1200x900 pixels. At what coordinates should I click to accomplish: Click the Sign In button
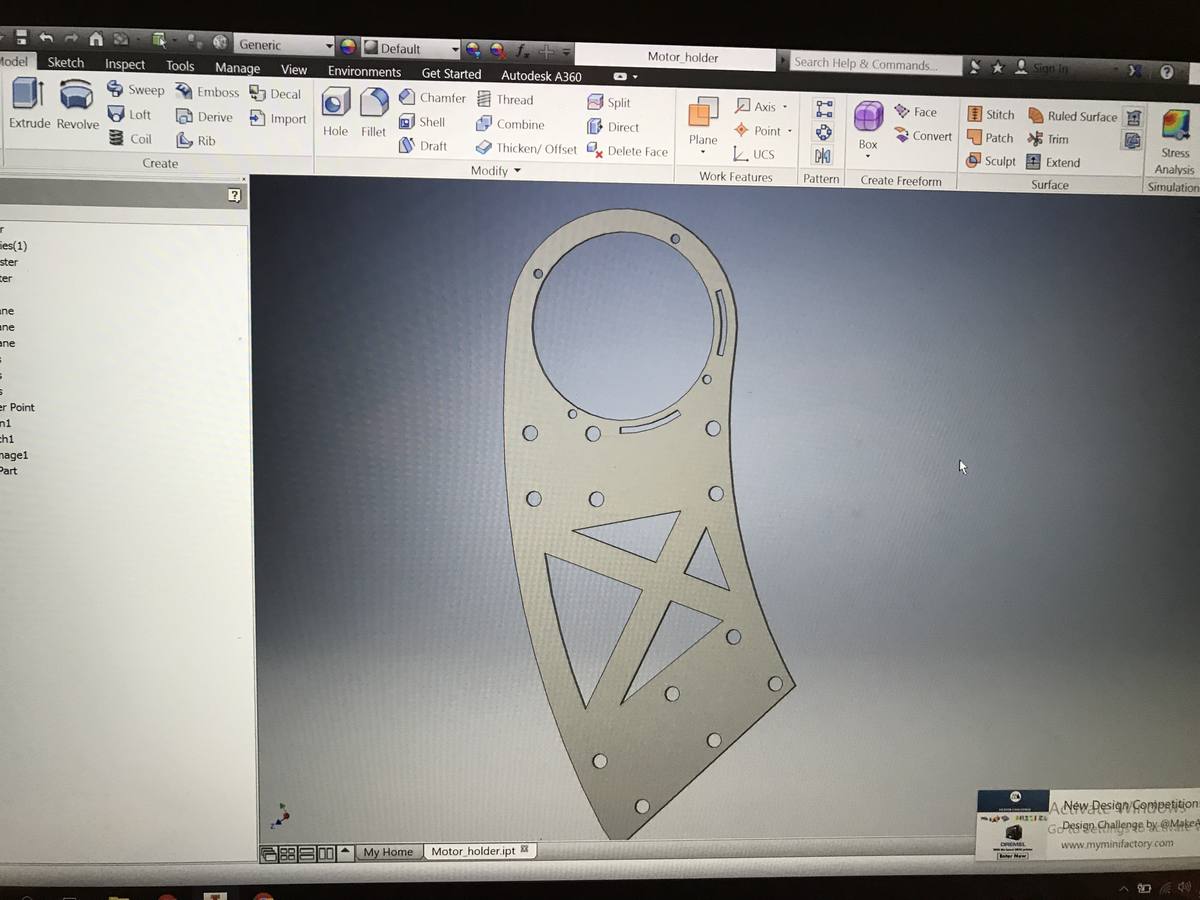pos(1042,68)
